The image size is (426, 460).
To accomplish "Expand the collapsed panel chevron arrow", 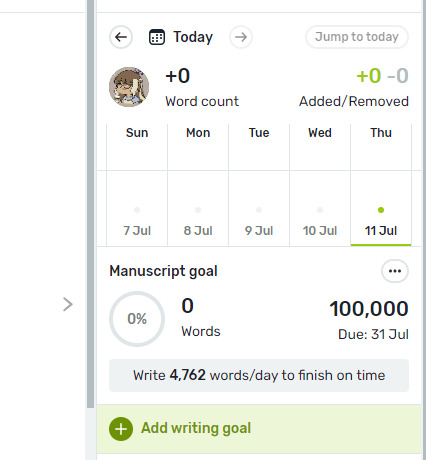I will coord(68,304).
